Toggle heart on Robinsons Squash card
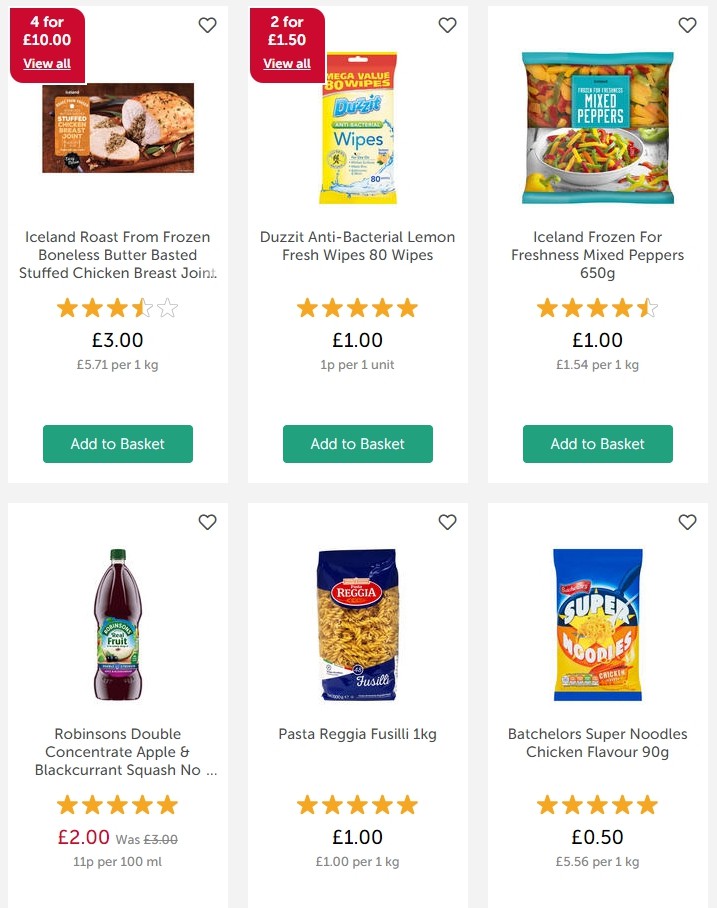This screenshot has height=908, width=717. (207, 522)
